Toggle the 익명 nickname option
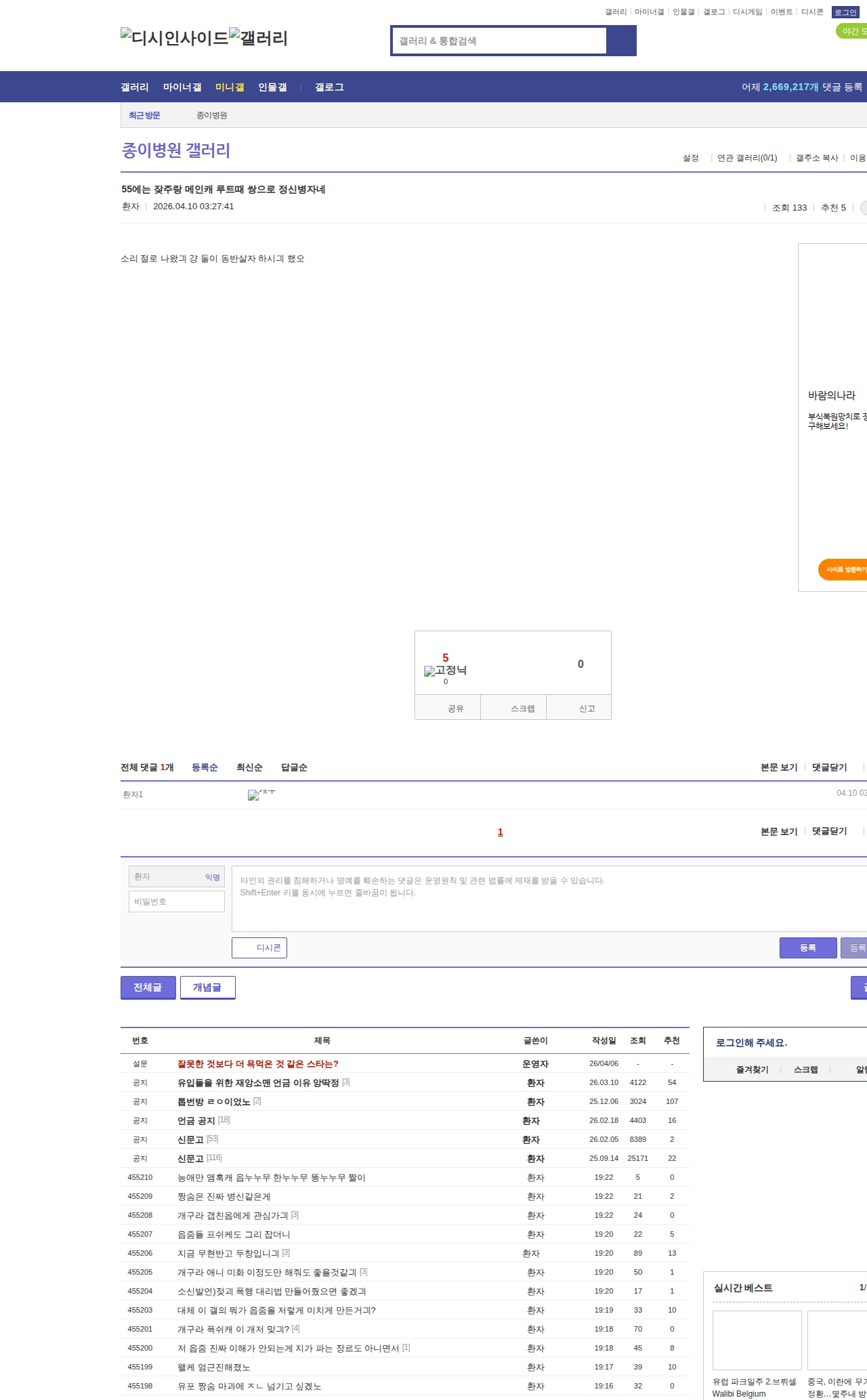The width and height of the screenshot is (867, 1400). coord(212,877)
